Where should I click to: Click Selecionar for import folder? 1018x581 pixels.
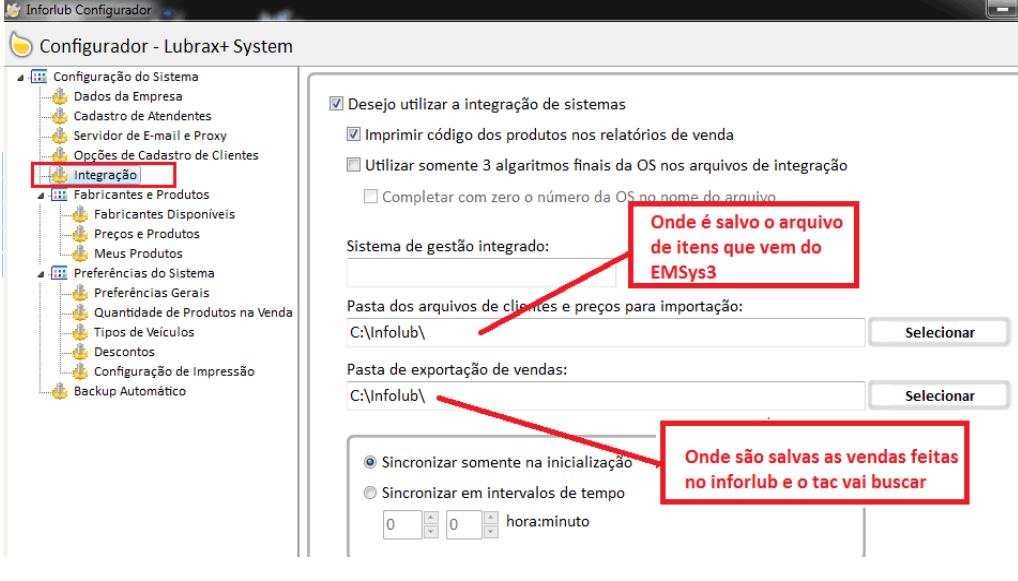[939, 332]
